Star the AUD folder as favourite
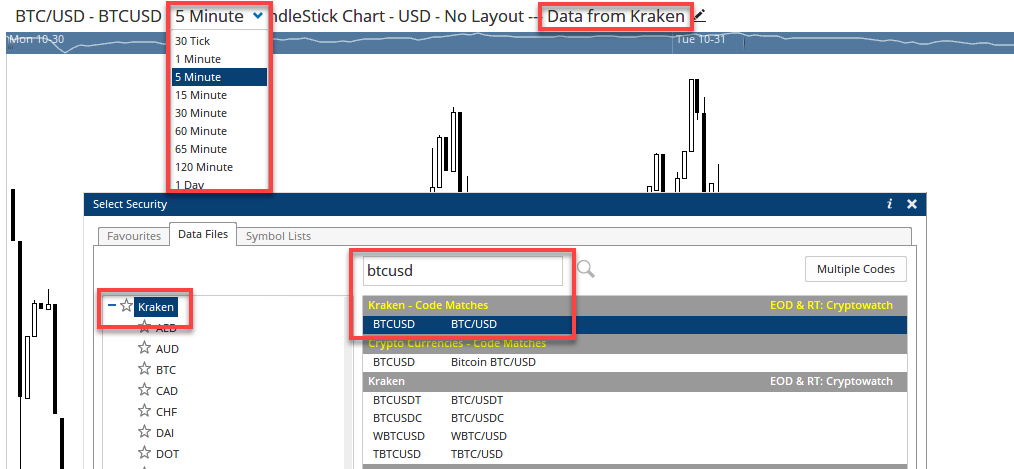This screenshot has height=469, width=1014. 144,348
